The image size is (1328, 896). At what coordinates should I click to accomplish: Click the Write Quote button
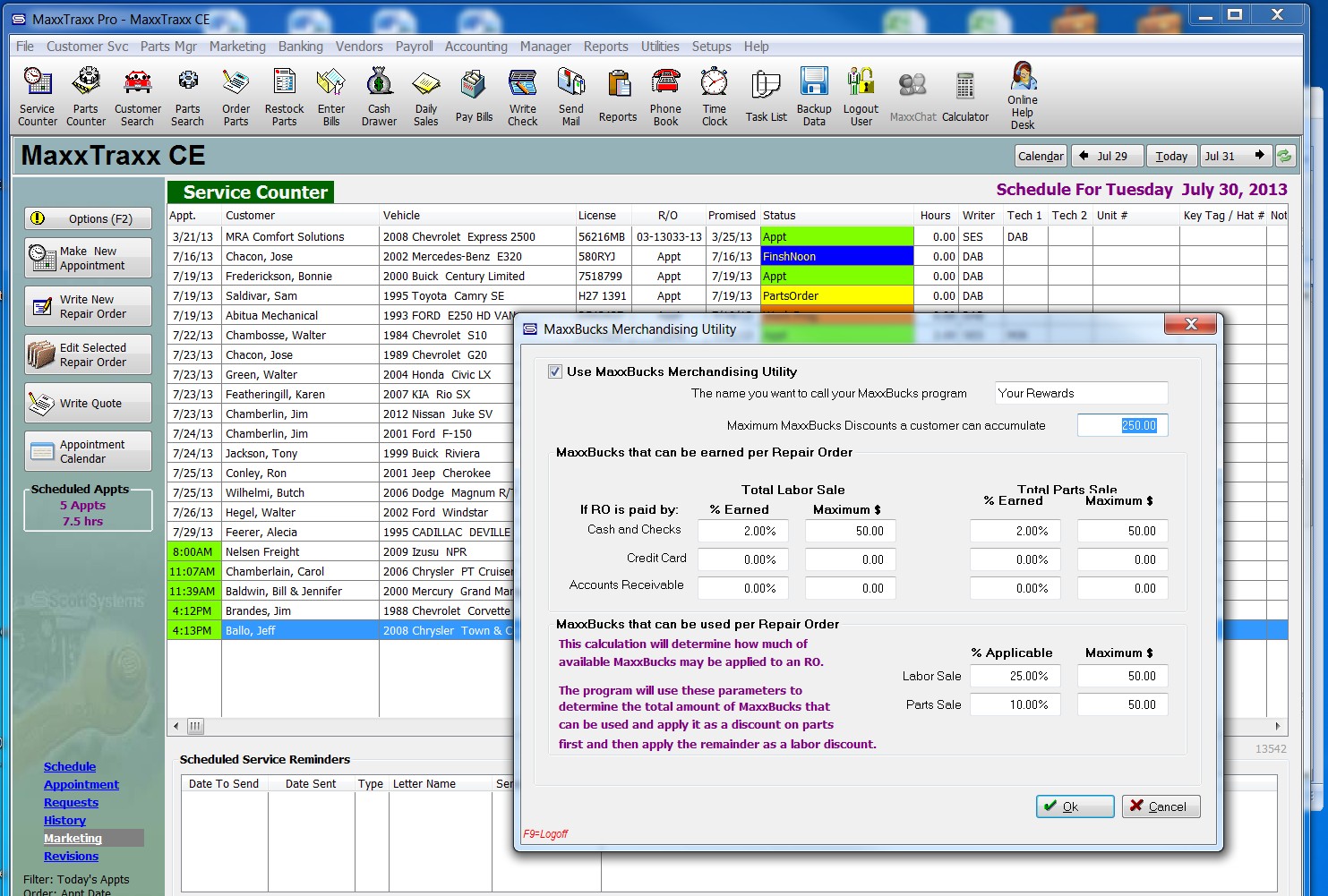tap(88, 404)
